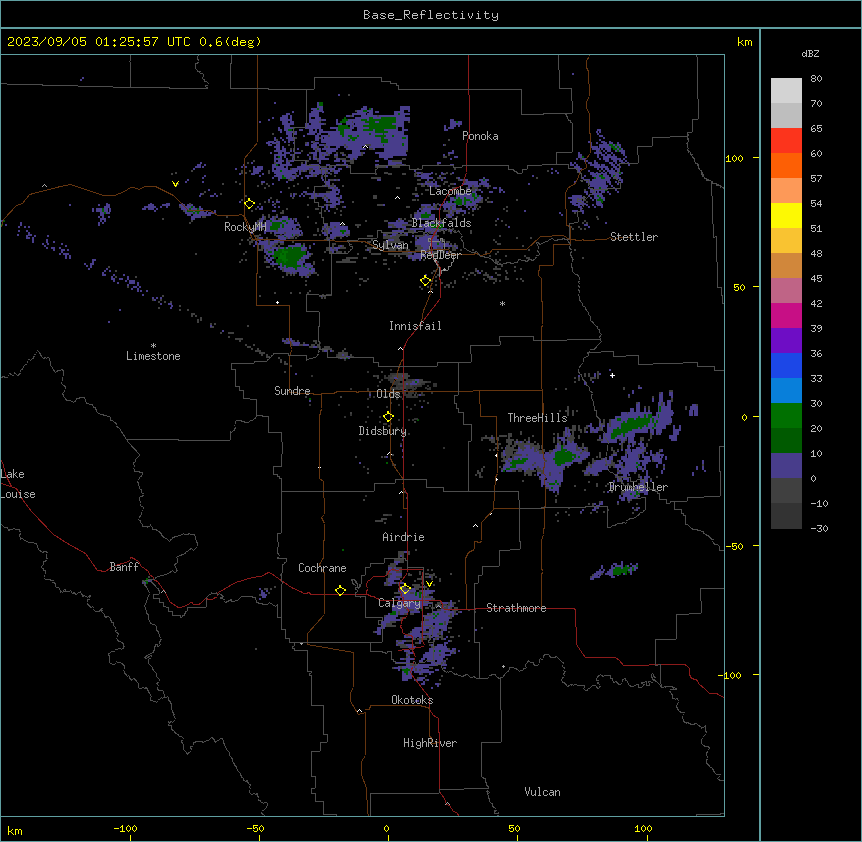Click the white asterisk above Limestone
This screenshot has width=862, height=842.
pyautogui.click(x=153, y=346)
